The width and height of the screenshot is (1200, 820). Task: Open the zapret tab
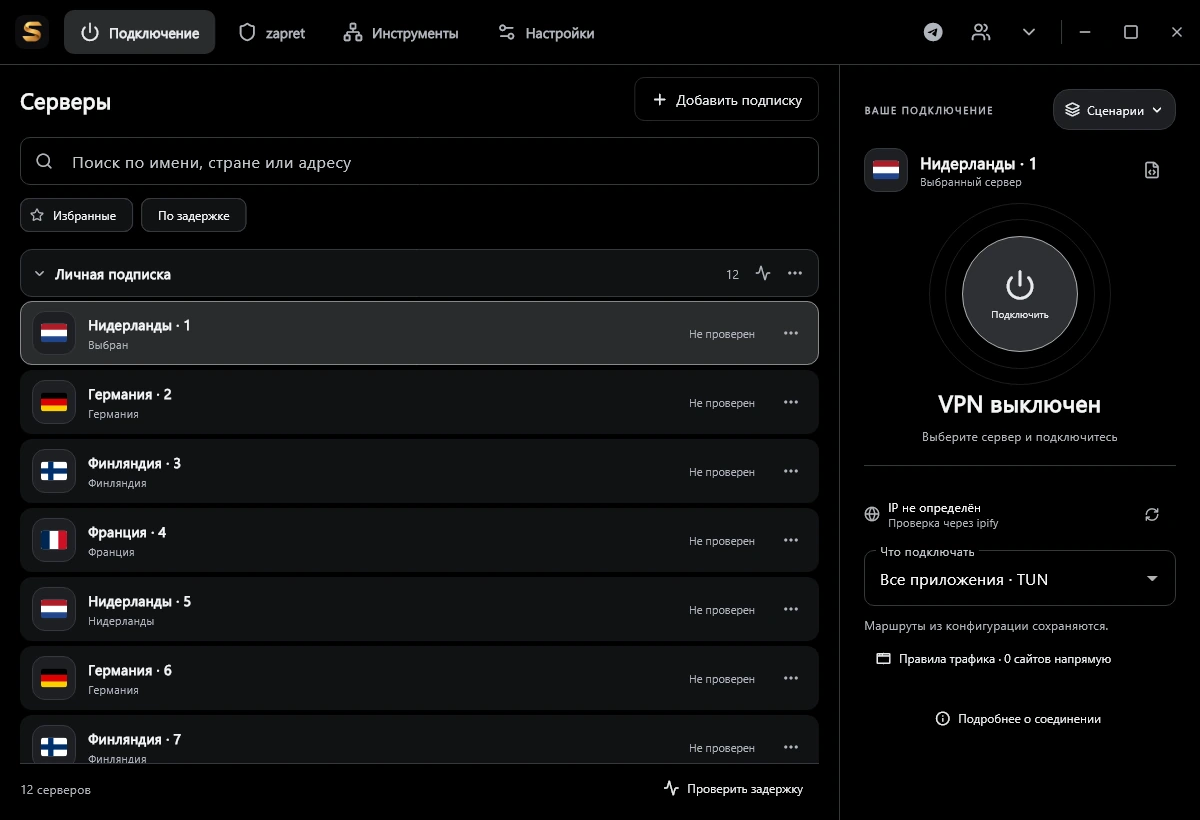(272, 32)
